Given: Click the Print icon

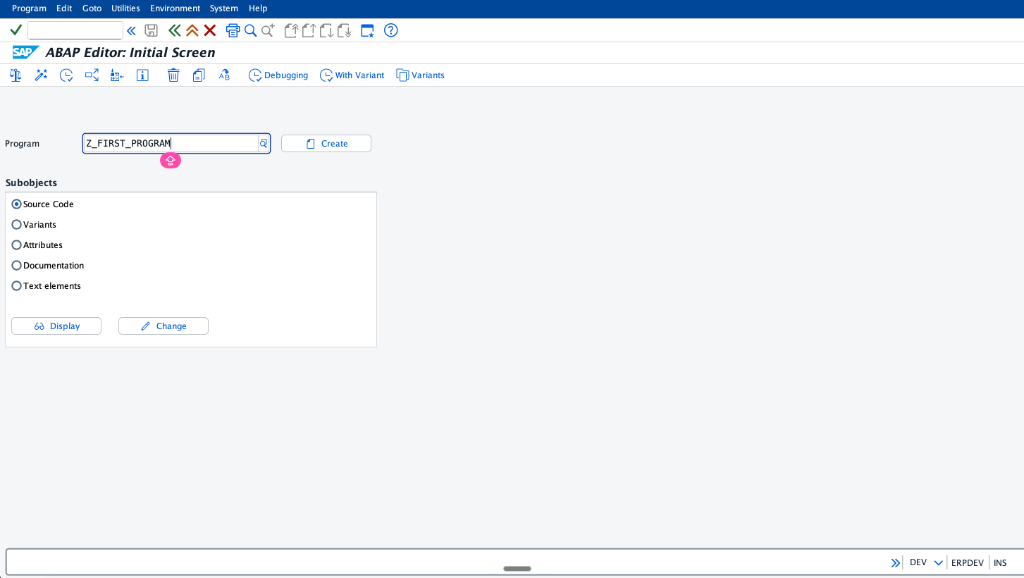Looking at the screenshot, I should 232,31.
